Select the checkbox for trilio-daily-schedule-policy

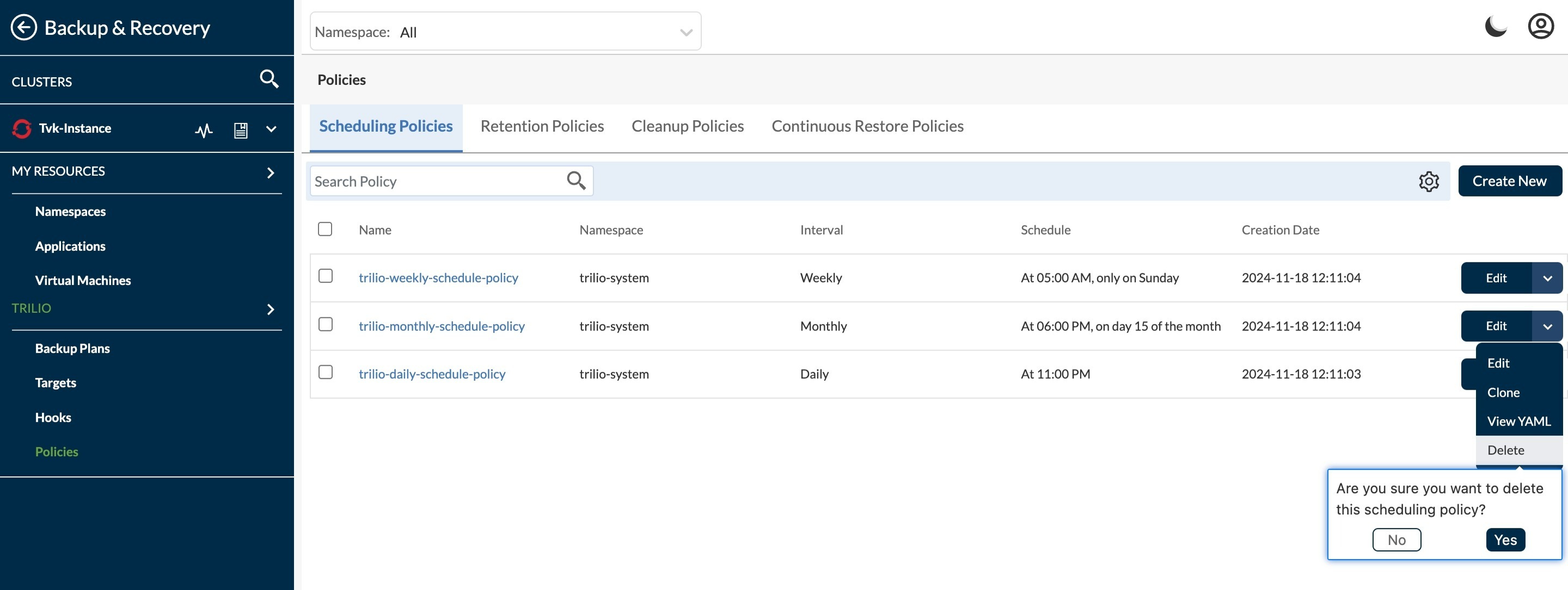325,372
